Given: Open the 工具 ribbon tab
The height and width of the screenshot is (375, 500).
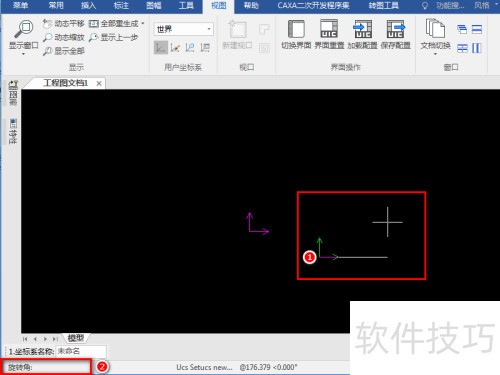Looking at the screenshot, I should click(x=186, y=6).
